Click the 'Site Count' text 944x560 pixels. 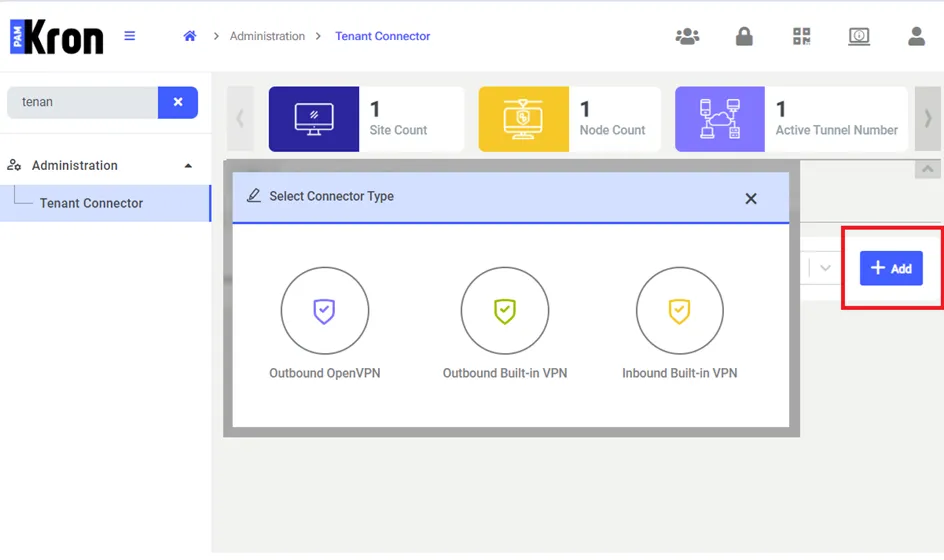point(398,130)
